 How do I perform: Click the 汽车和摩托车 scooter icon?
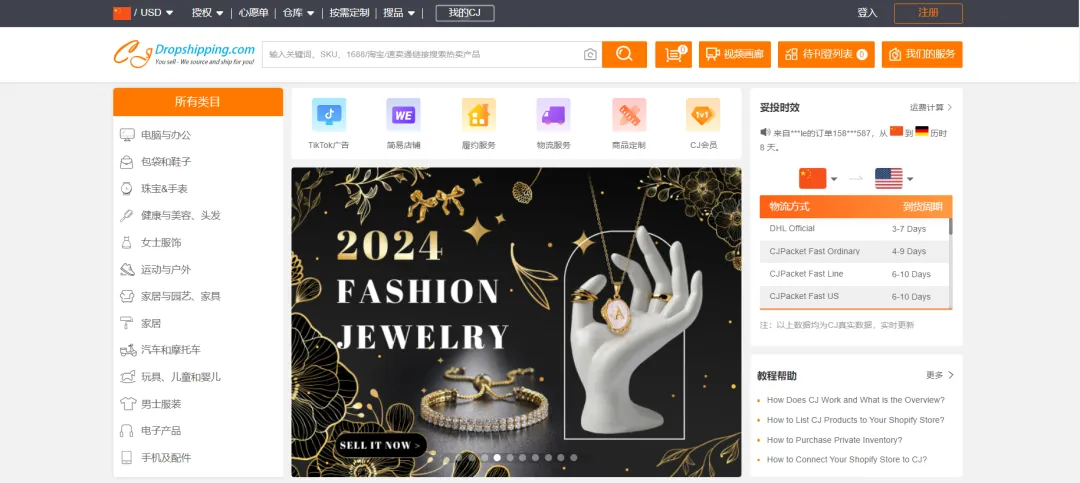[128, 350]
